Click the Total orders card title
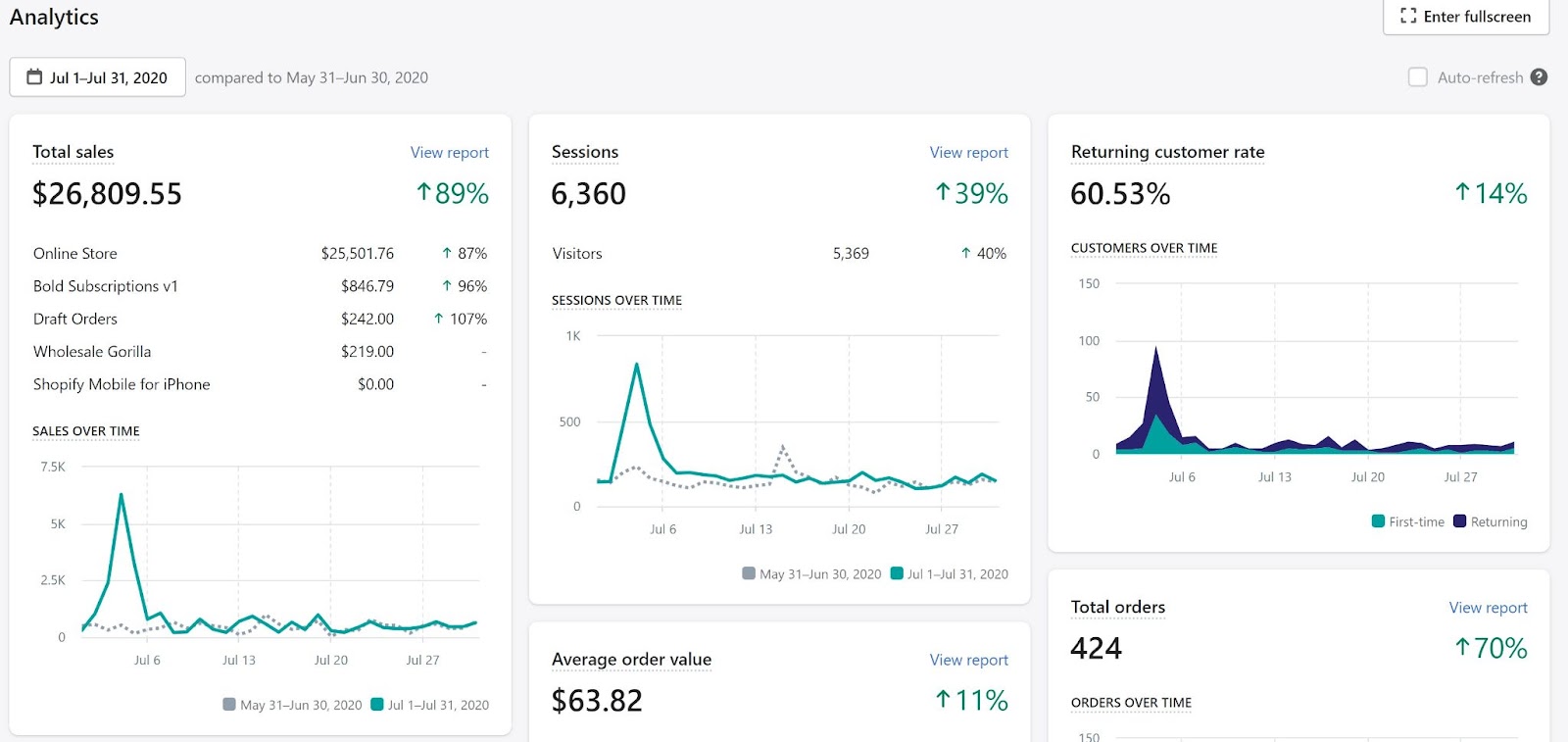The image size is (1568, 742). coord(1118,608)
